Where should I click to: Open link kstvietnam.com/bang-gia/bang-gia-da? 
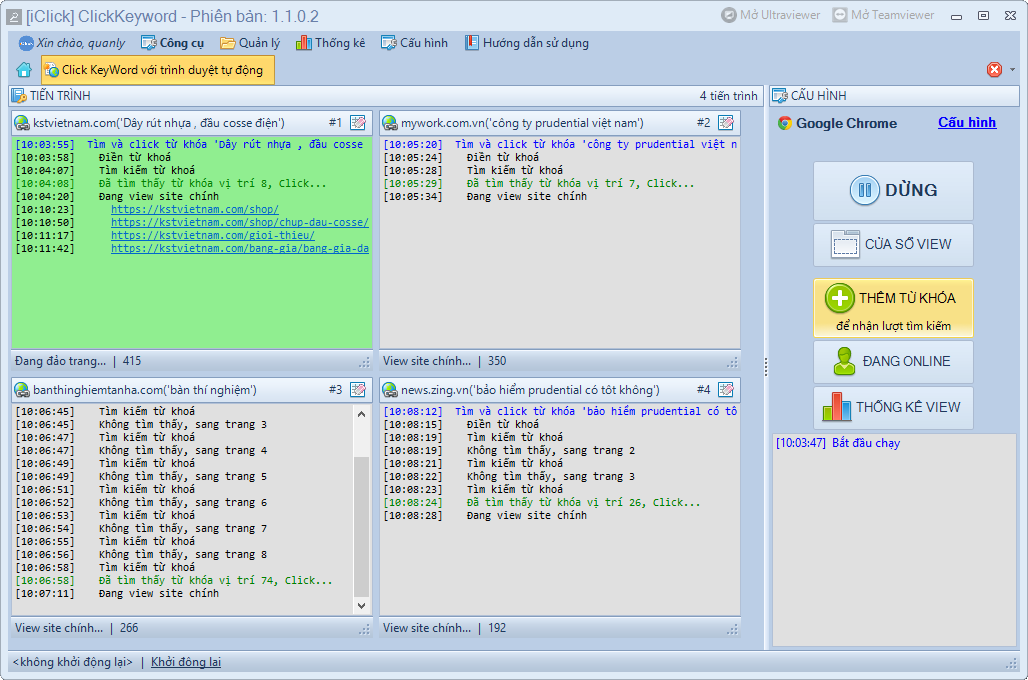[239, 249]
